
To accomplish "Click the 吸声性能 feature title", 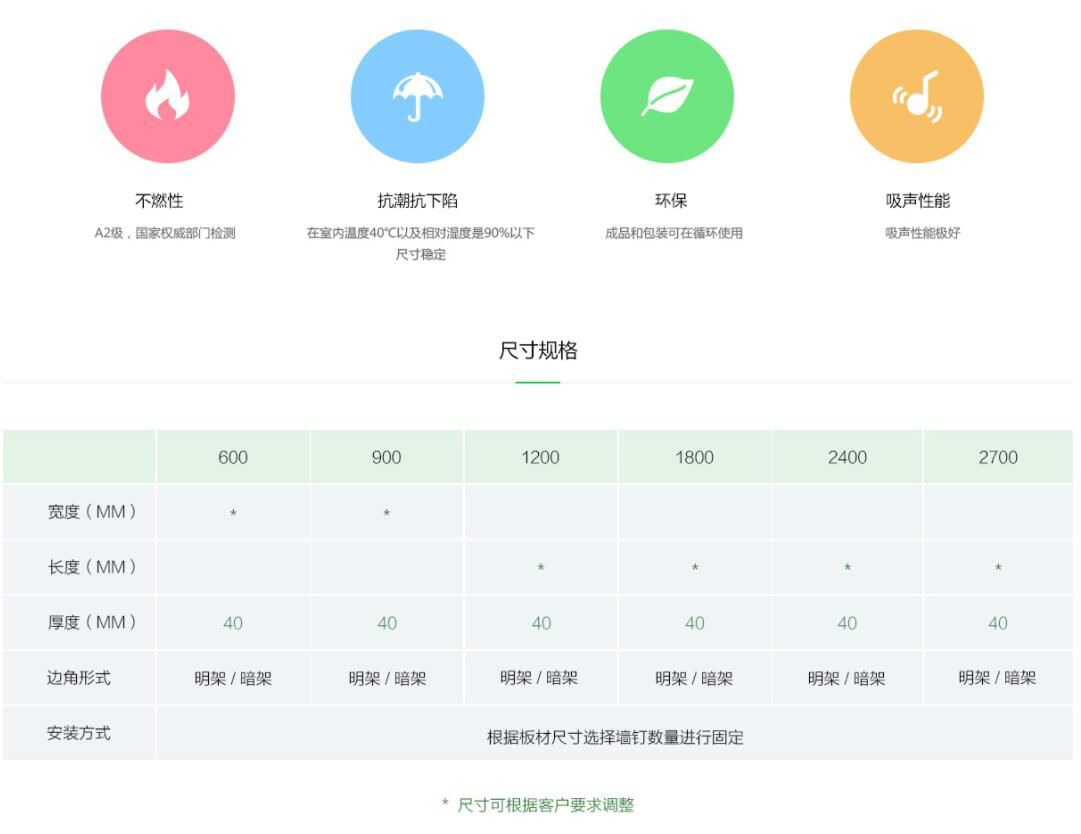I will [917, 201].
